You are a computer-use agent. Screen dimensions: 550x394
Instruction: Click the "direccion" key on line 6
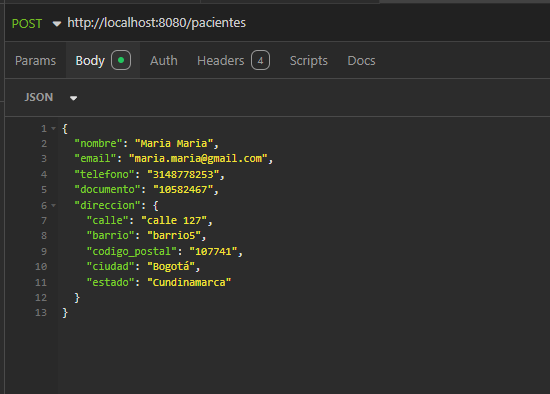pos(107,205)
